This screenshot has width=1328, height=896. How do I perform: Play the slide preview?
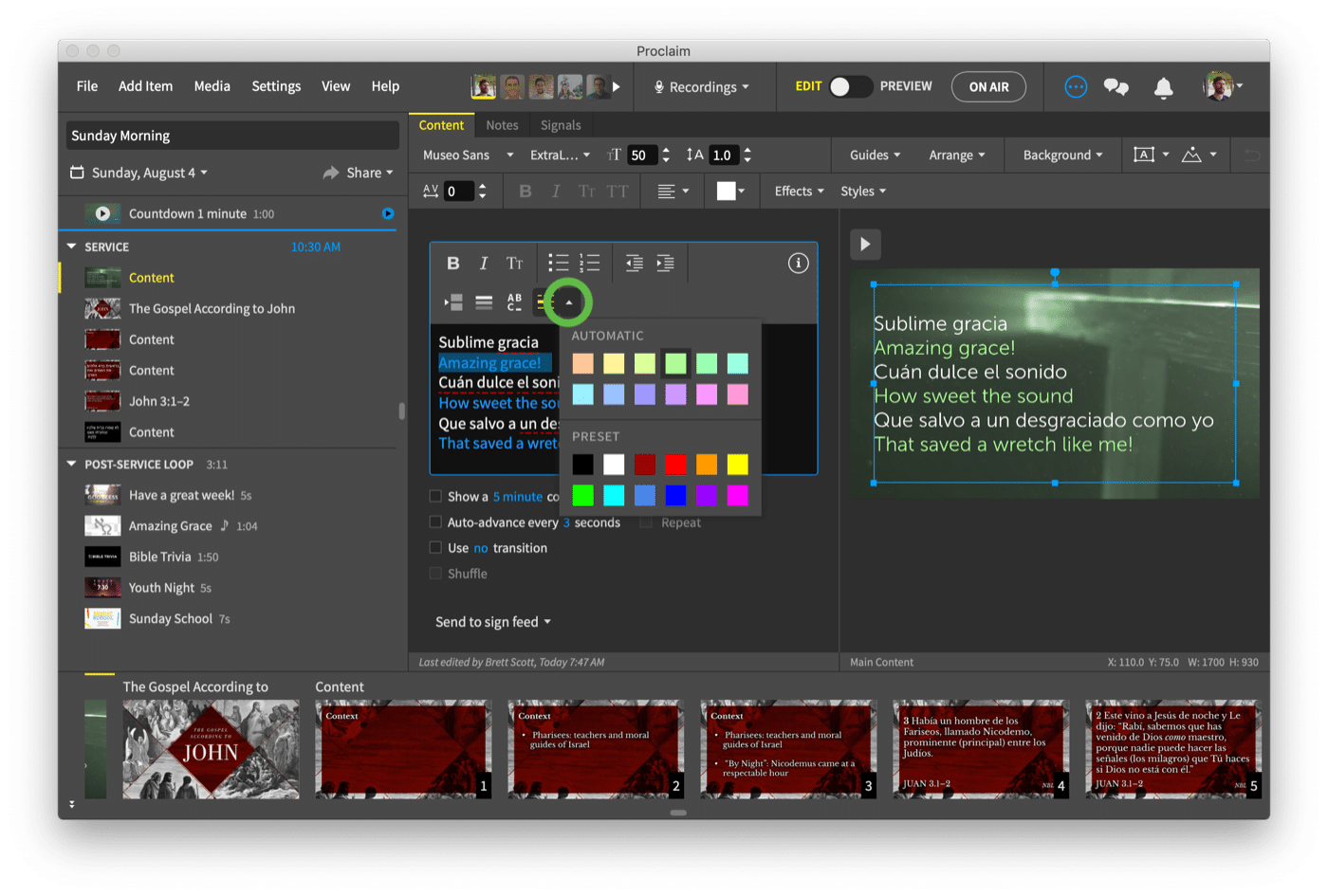click(865, 244)
